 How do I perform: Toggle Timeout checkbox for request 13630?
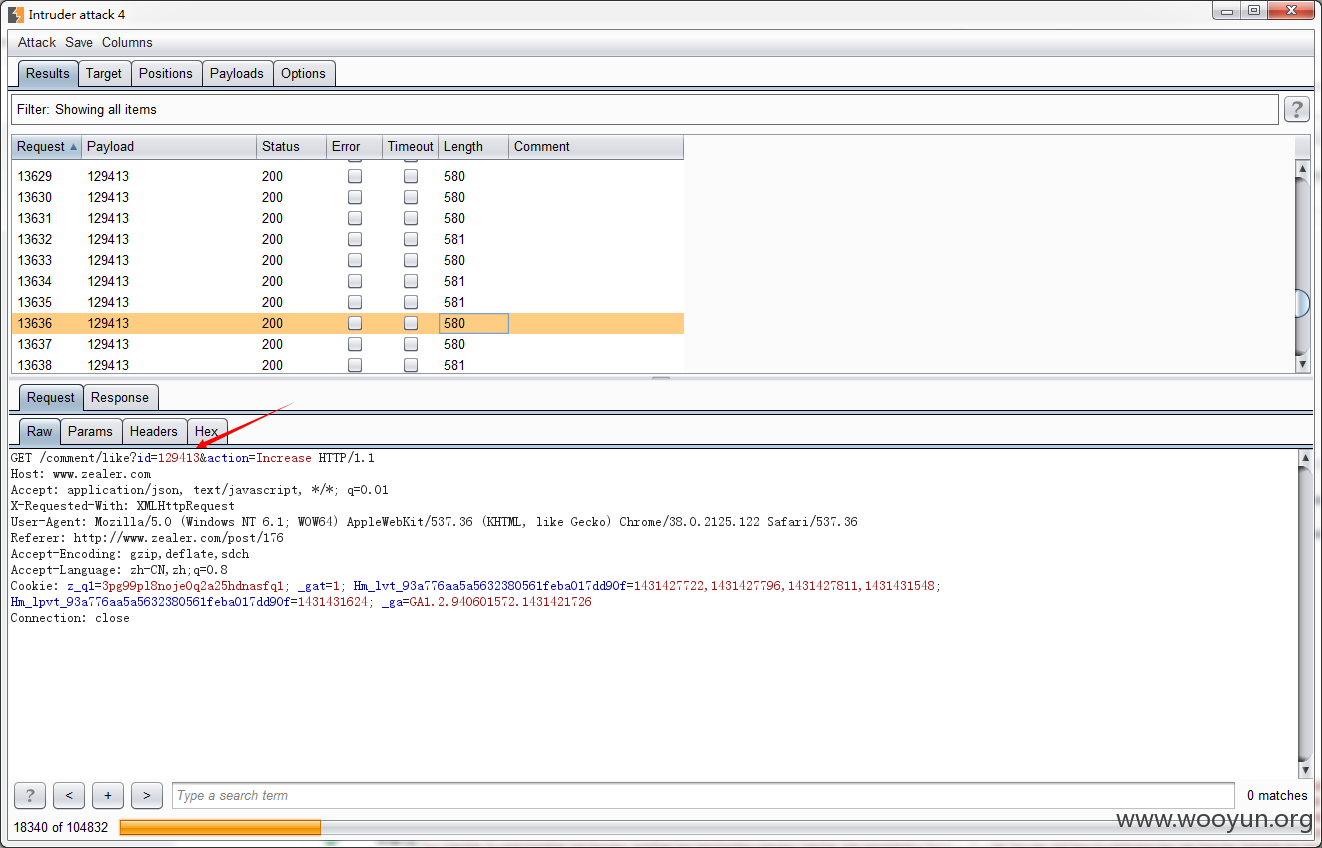coord(411,197)
